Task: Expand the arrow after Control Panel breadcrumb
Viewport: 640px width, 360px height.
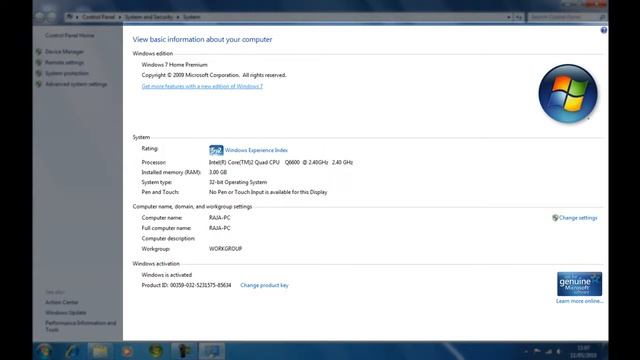Action: click(120, 17)
